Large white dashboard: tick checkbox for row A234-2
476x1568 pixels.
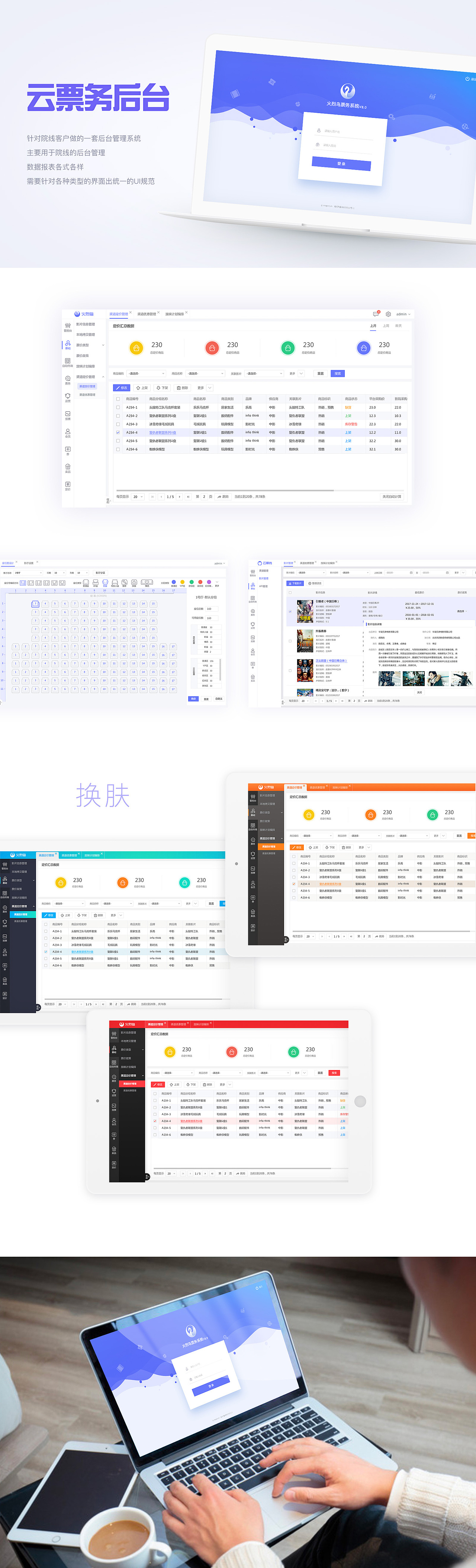point(118,416)
